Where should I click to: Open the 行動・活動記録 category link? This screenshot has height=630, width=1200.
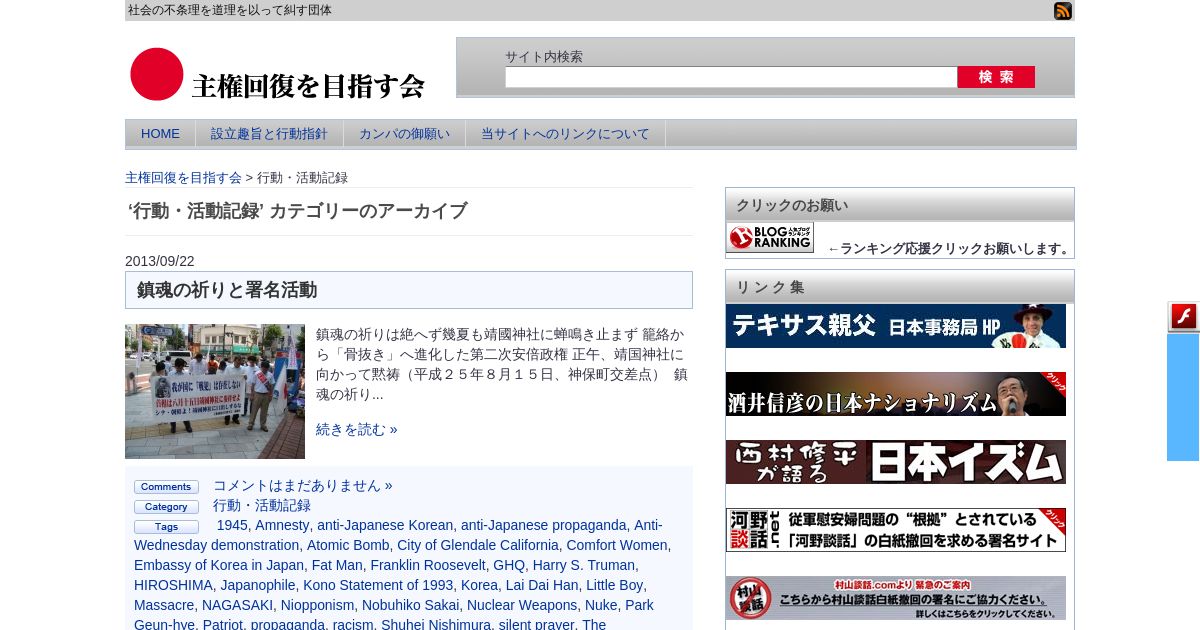[262, 505]
